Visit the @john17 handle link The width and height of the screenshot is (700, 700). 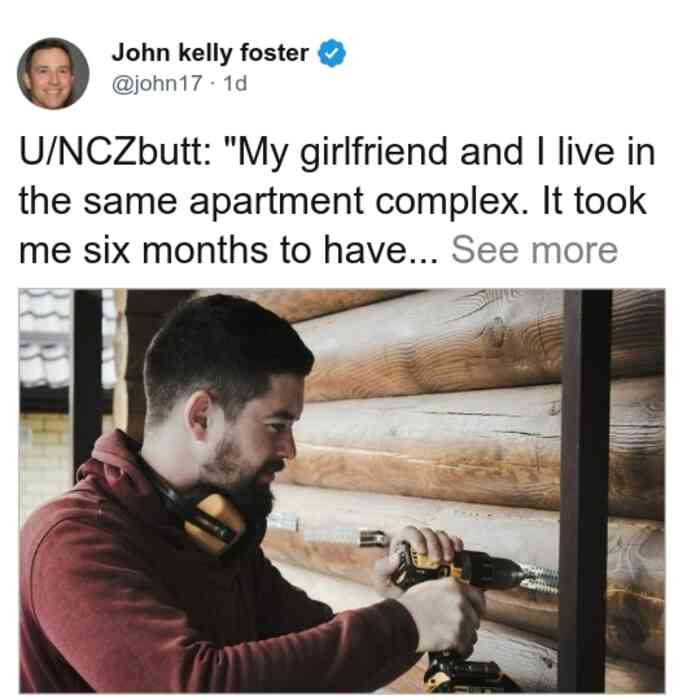[157, 83]
